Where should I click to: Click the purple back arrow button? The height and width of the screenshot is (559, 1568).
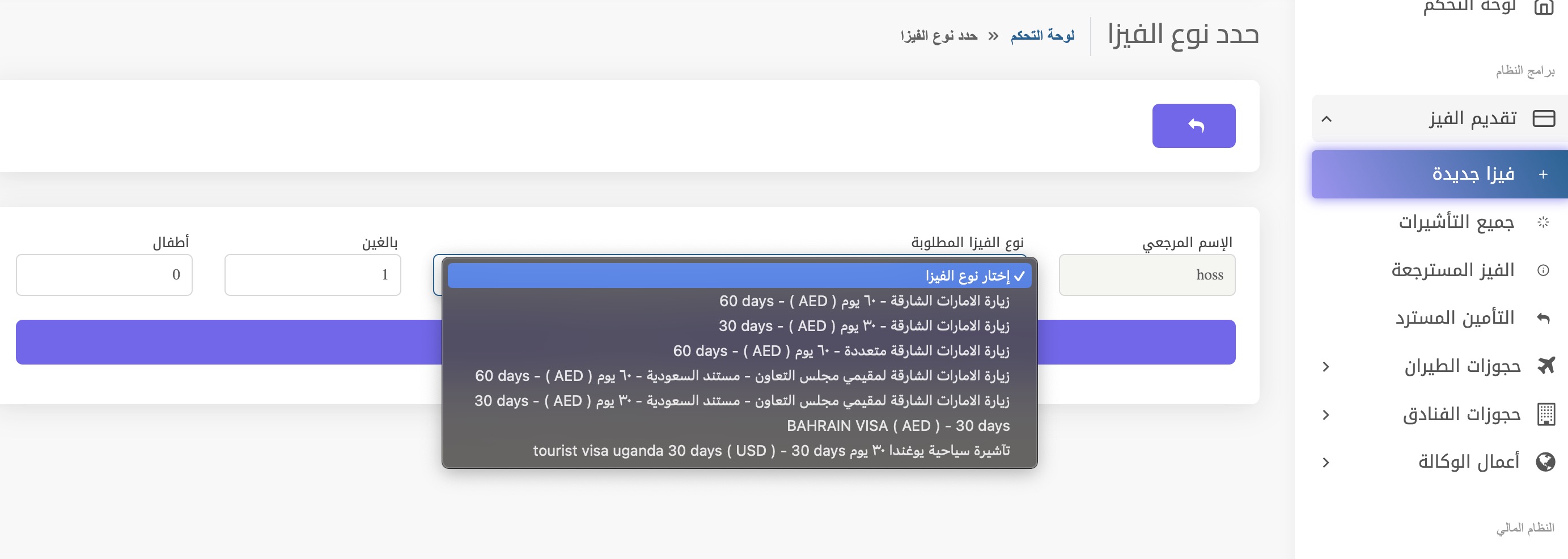coord(1193,125)
